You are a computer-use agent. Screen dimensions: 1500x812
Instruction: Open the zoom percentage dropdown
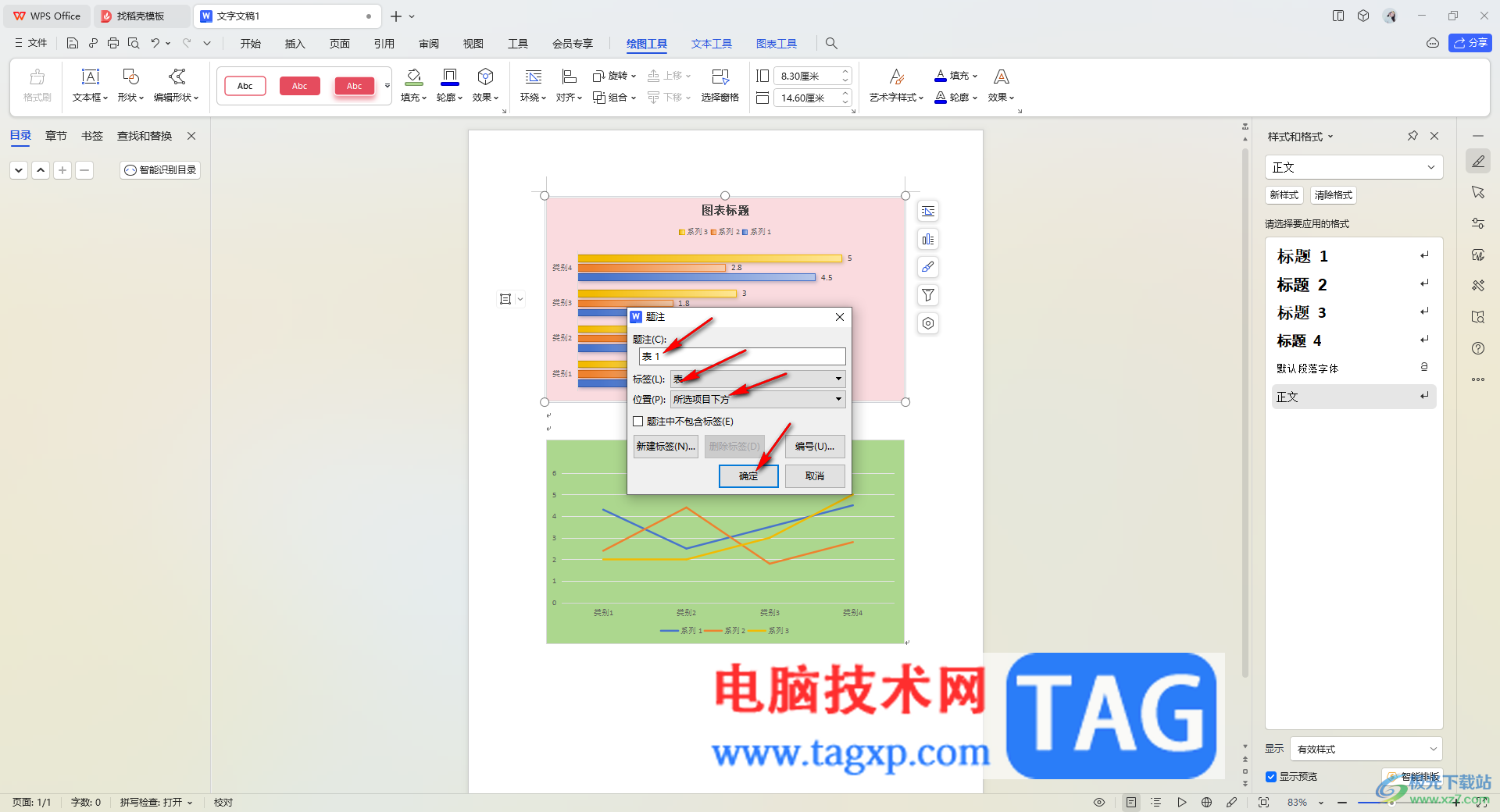pyautogui.click(x=1321, y=803)
